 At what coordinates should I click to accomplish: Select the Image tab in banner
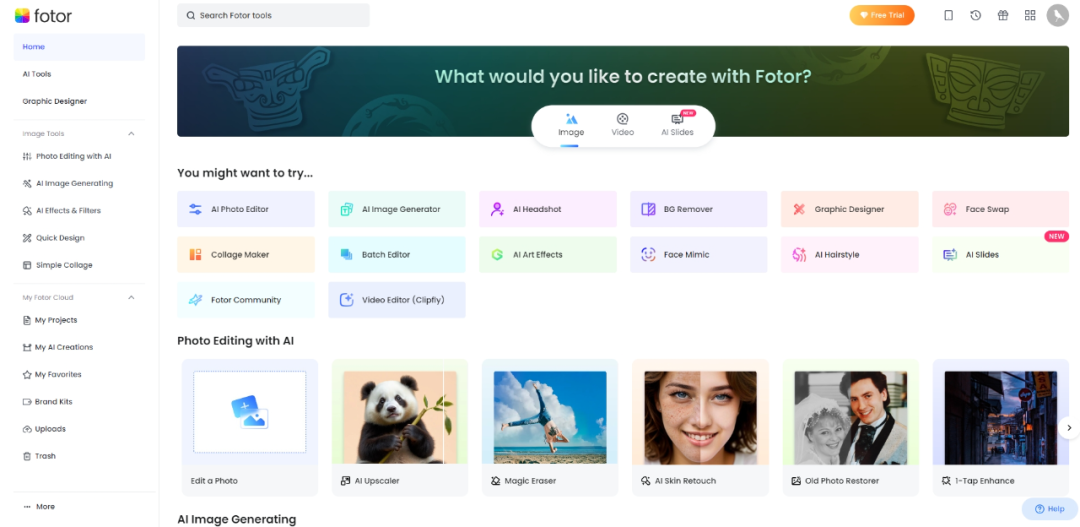click(571, 125)
